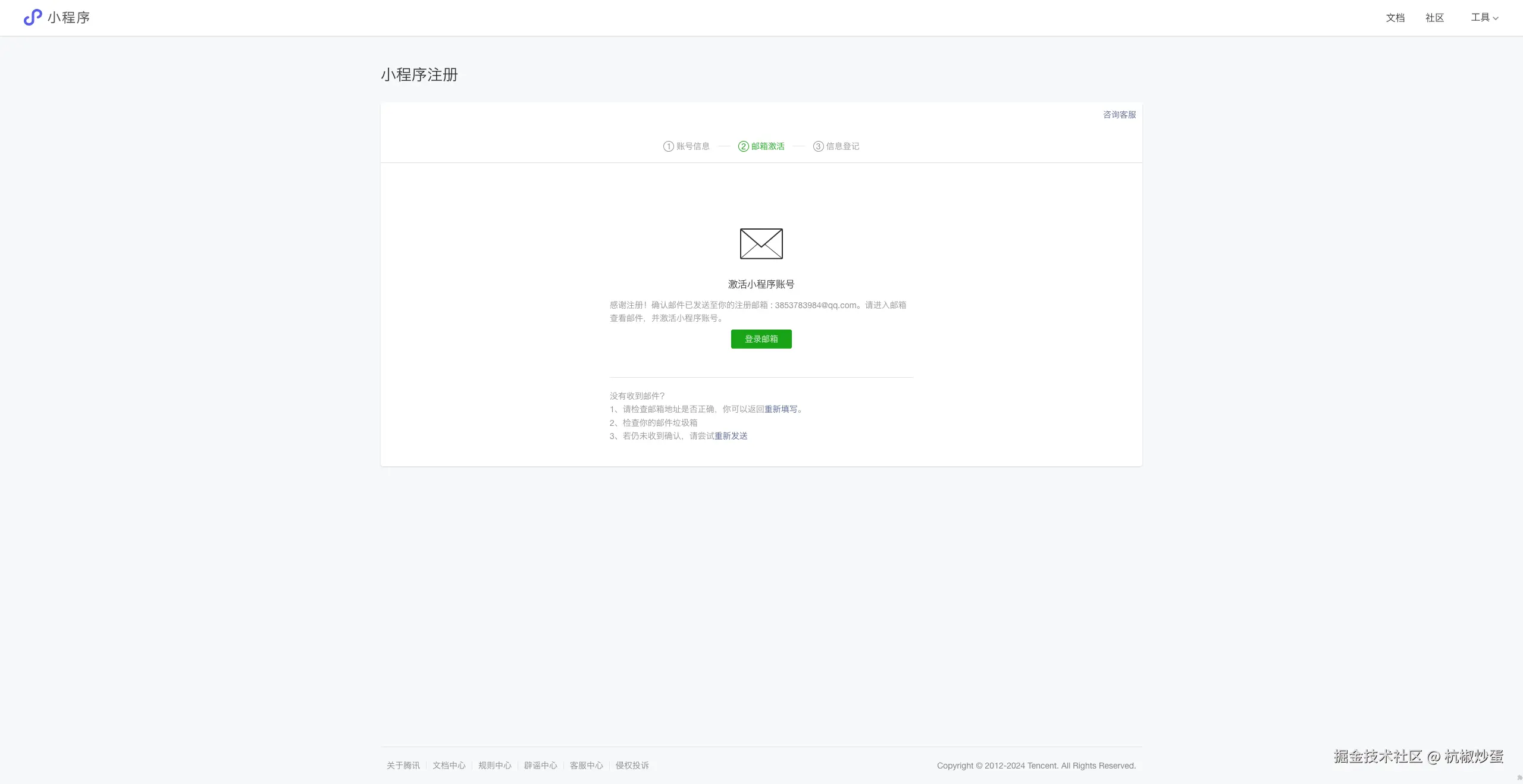1523x784 pixels.
Task: Open 文档中心 footer link
Action: click(449, 766)
